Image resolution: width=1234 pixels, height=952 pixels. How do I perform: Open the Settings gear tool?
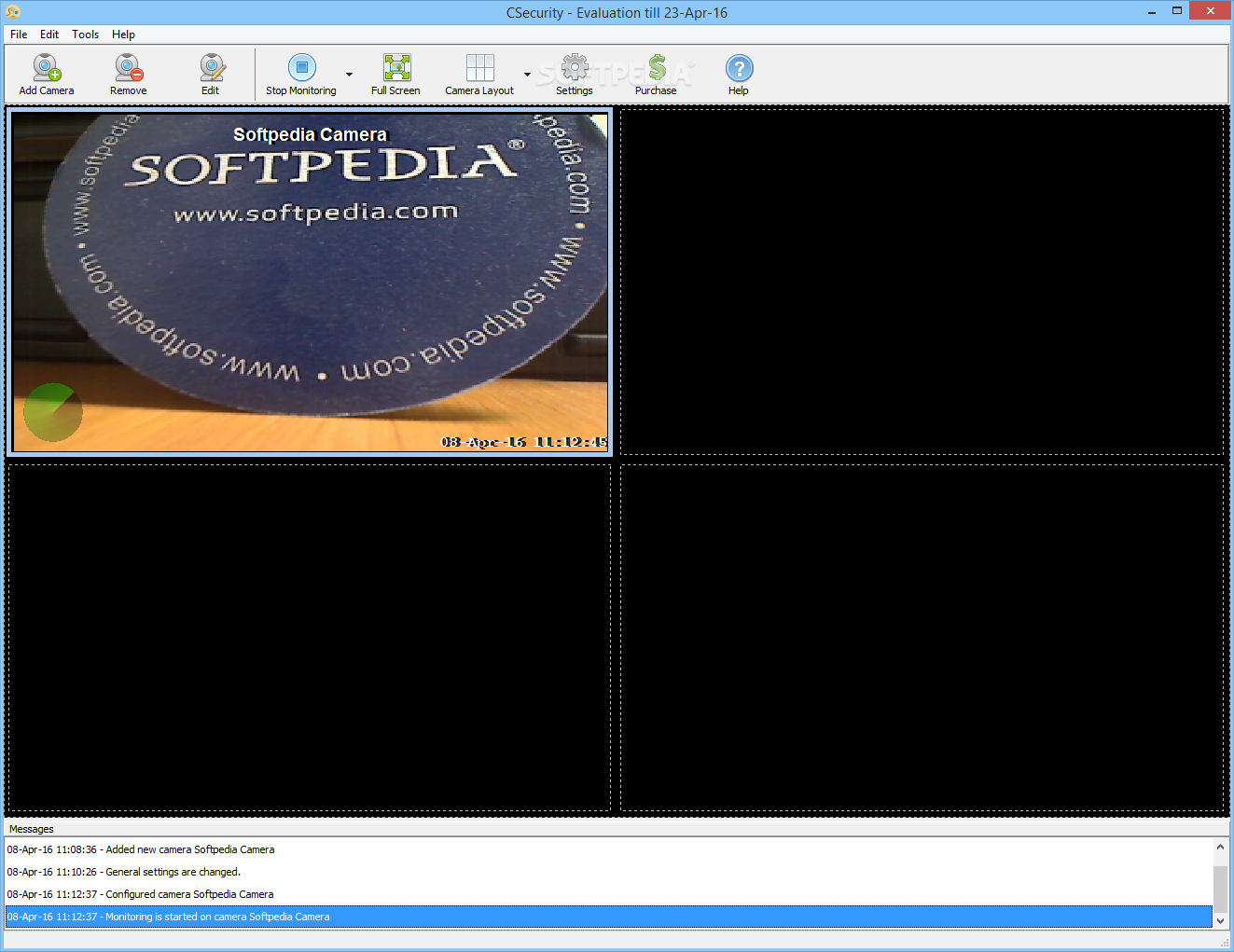click(575, 75)
